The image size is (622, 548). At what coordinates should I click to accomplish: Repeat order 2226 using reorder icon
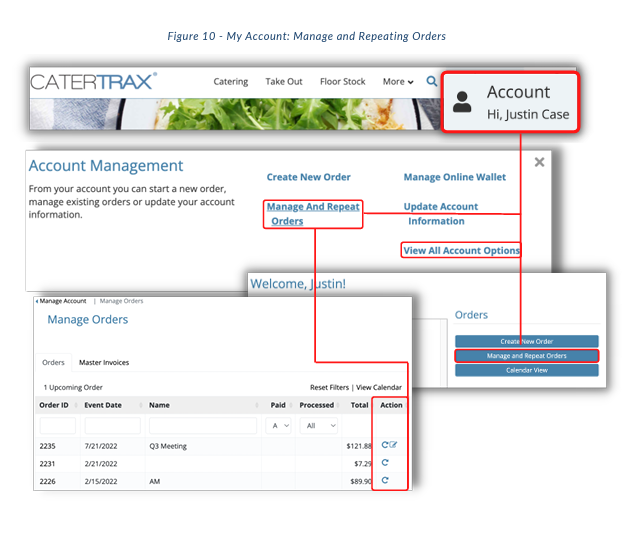coord(385,480)
